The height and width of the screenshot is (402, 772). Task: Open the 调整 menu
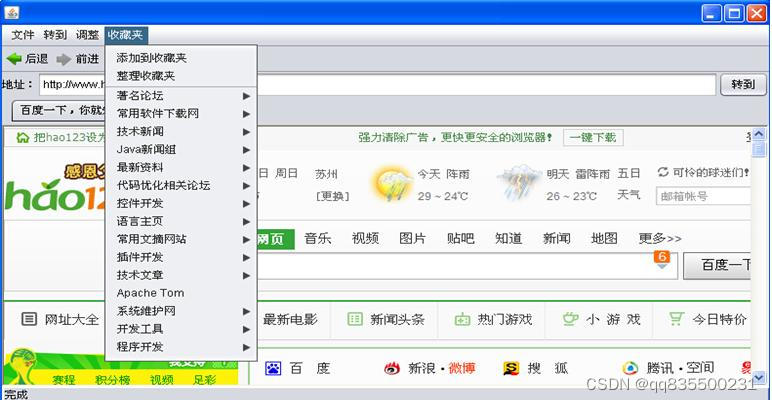tap(87, 35)
